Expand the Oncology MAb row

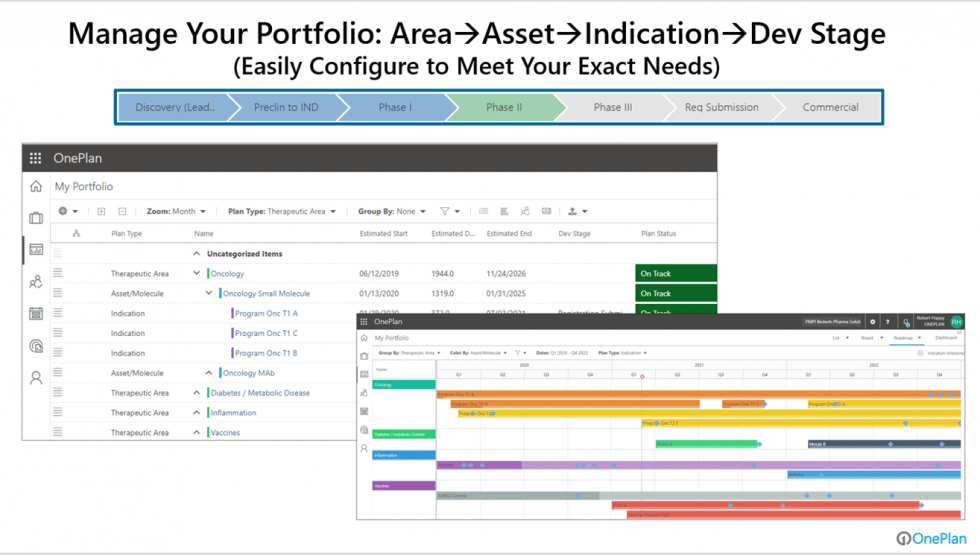(209, 372)
